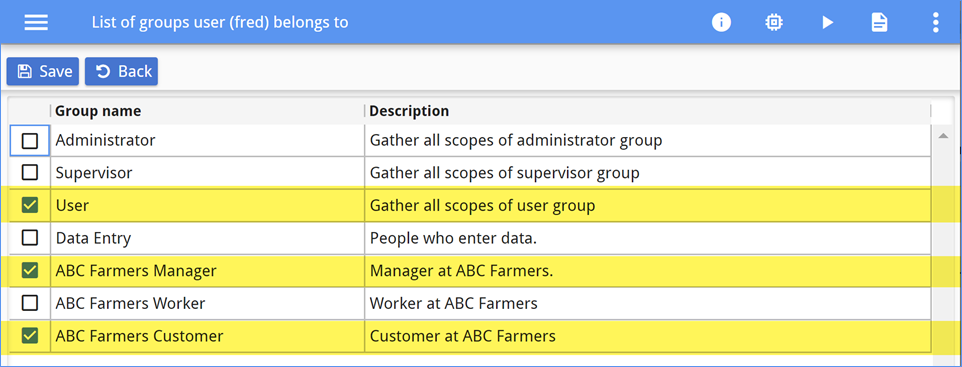The width and height of the screenshot is (962, 367).
Task: Select the Data Entry group name cell
Action: pos(207,238)
